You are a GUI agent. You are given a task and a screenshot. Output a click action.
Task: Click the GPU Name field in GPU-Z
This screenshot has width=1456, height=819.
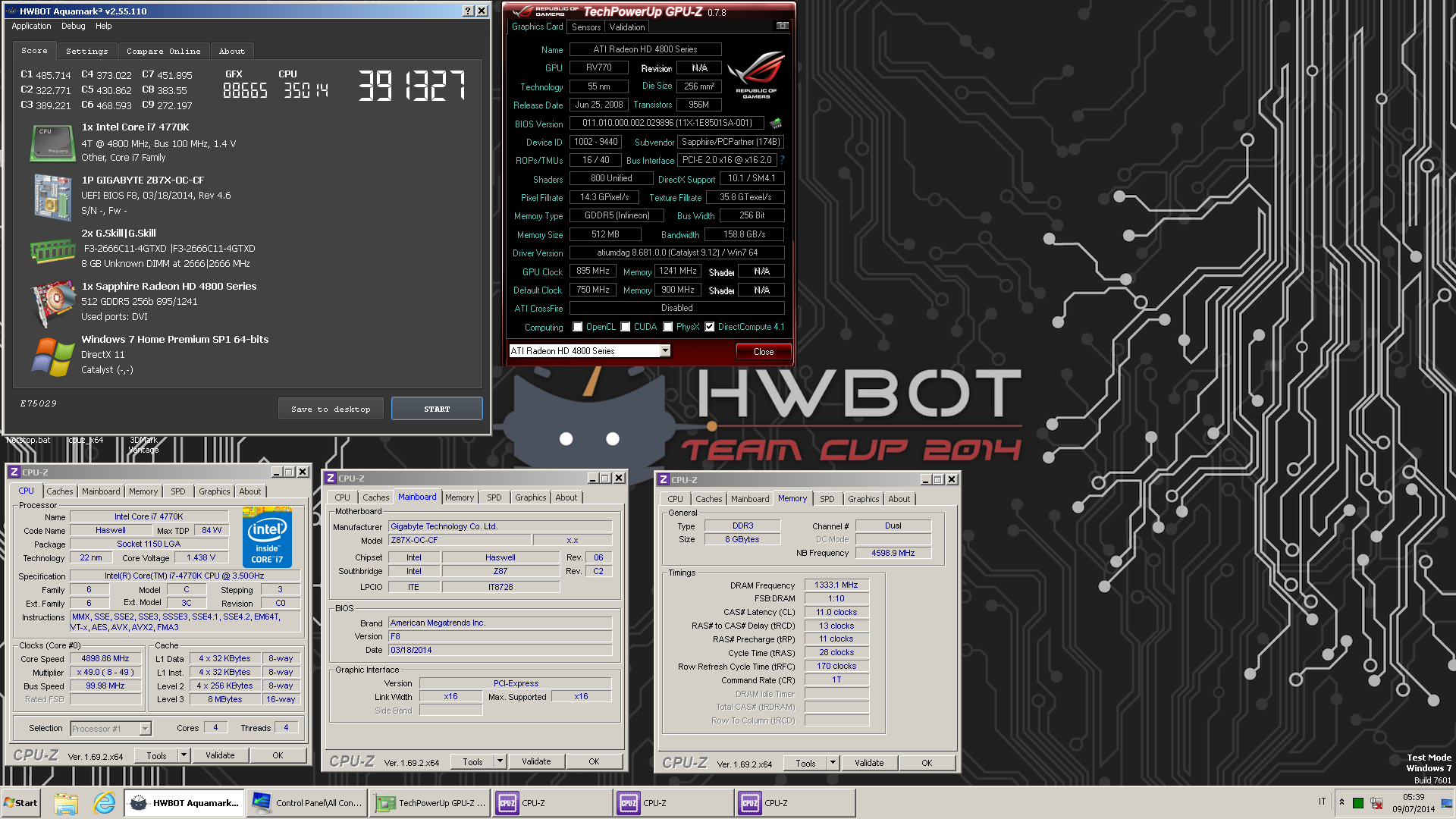pyautogui.click(x=645, y=49)
